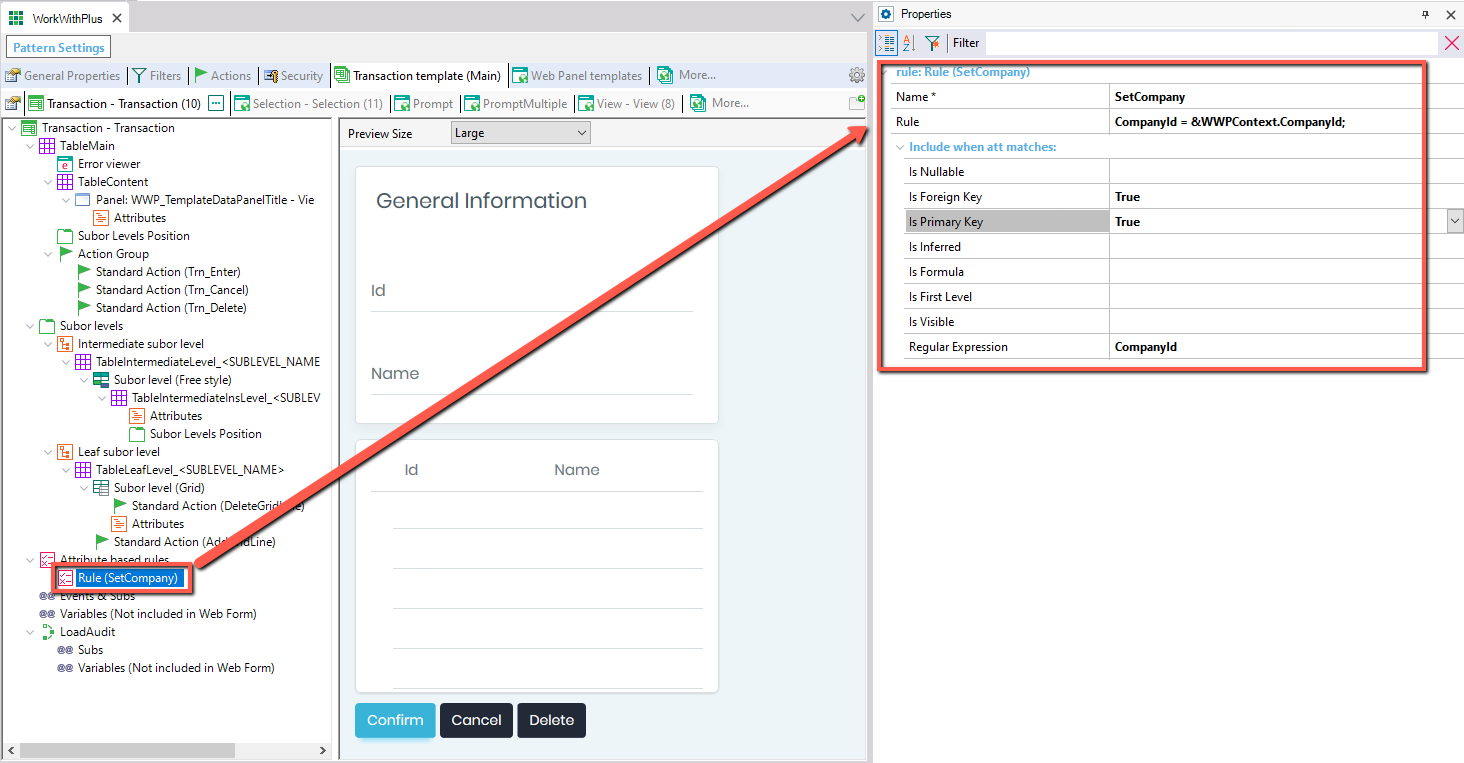Expand the Is Primary Key value dropdown

click(x=1455, y=221)
